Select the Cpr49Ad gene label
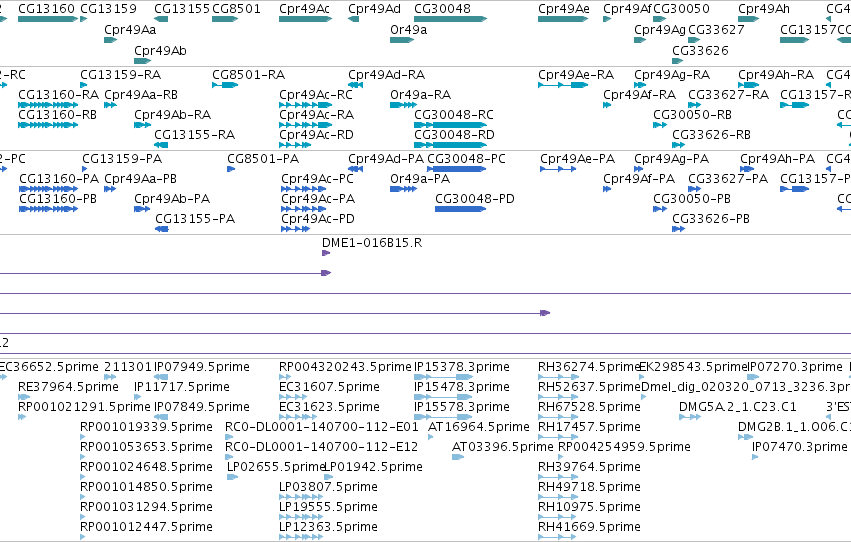Screen dimensions: 851x542 374,9
